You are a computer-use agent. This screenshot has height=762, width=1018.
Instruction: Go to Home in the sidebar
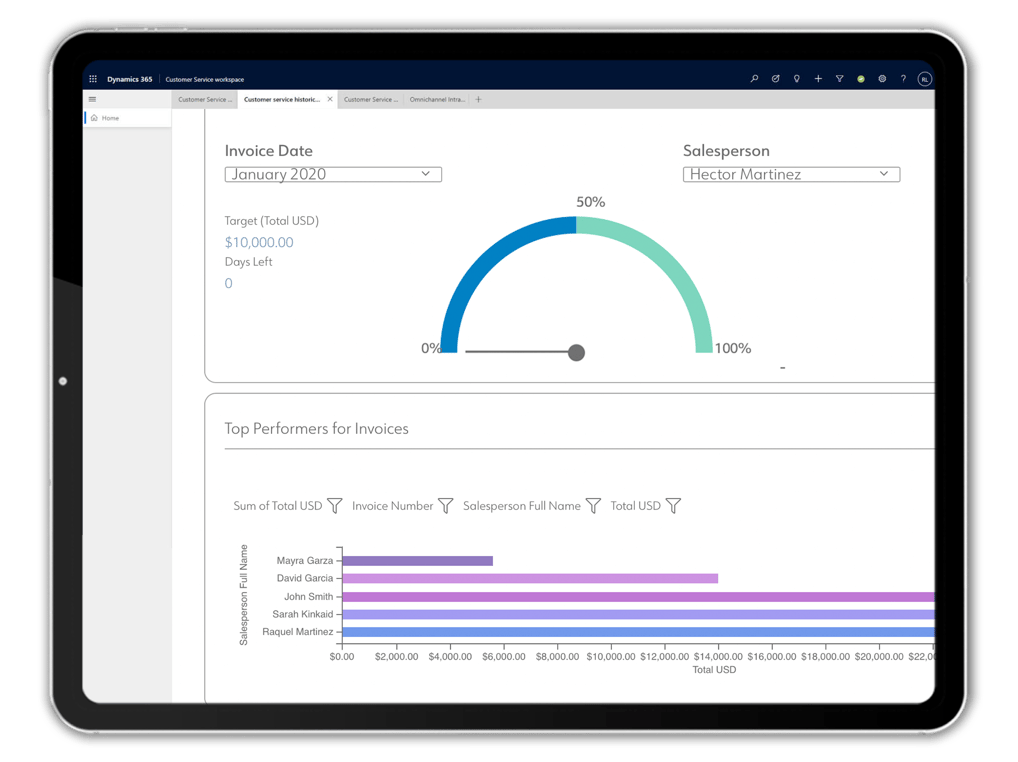click(x=110, y=118)
